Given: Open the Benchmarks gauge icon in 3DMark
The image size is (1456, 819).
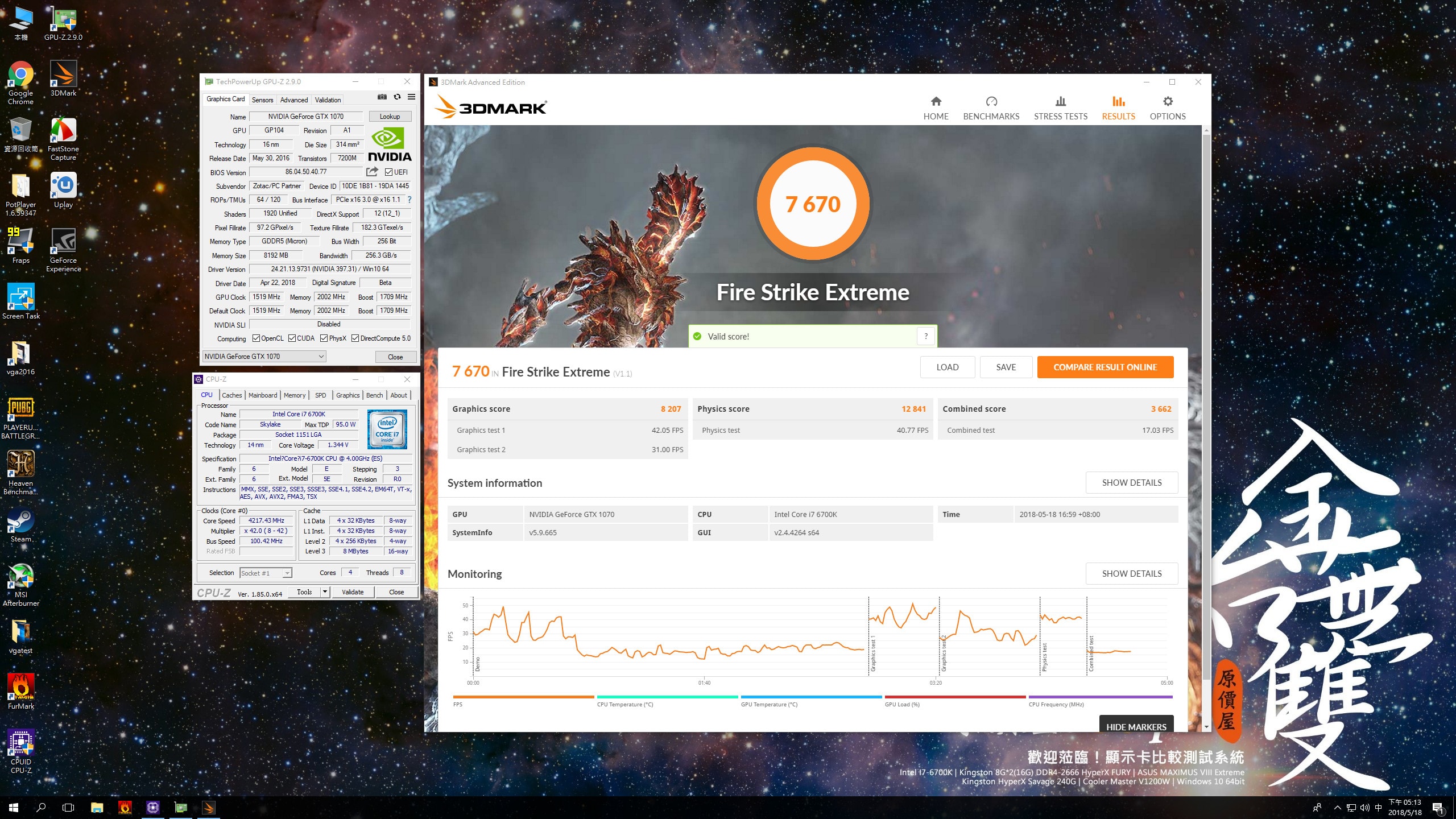Looking at the screenshot, I should click(x=991, y=102).
